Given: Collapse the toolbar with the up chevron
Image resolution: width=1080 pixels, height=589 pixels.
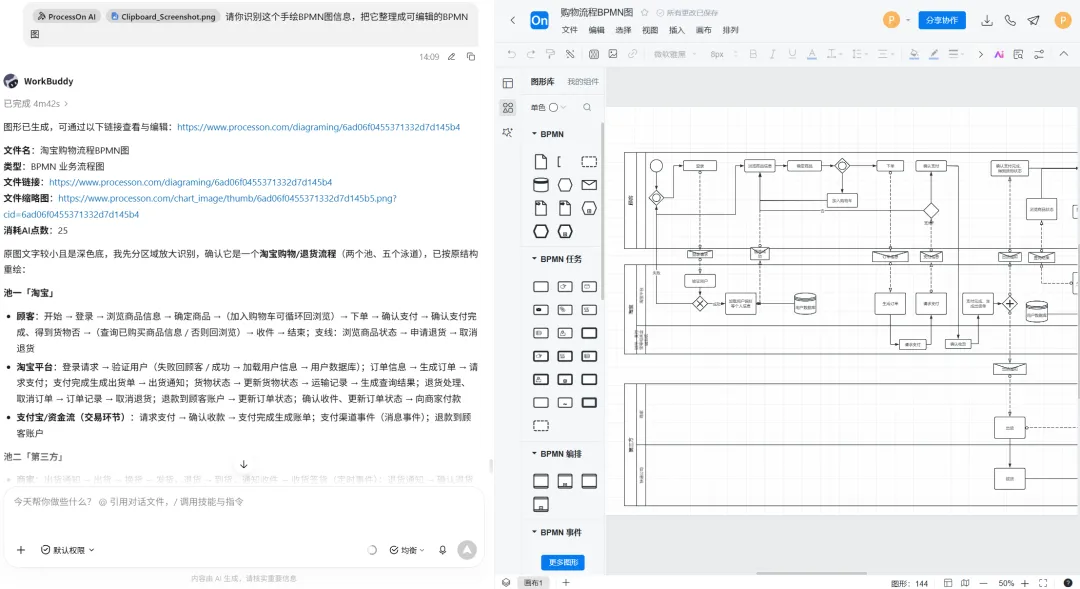Looking at the screenshot, I should click(1063, 54).
